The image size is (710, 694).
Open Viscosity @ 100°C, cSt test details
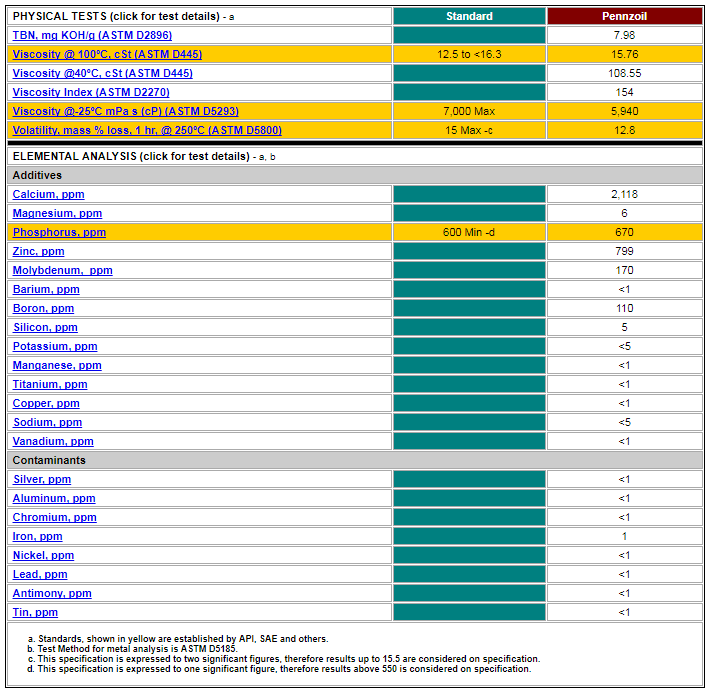tap(107, 54)
